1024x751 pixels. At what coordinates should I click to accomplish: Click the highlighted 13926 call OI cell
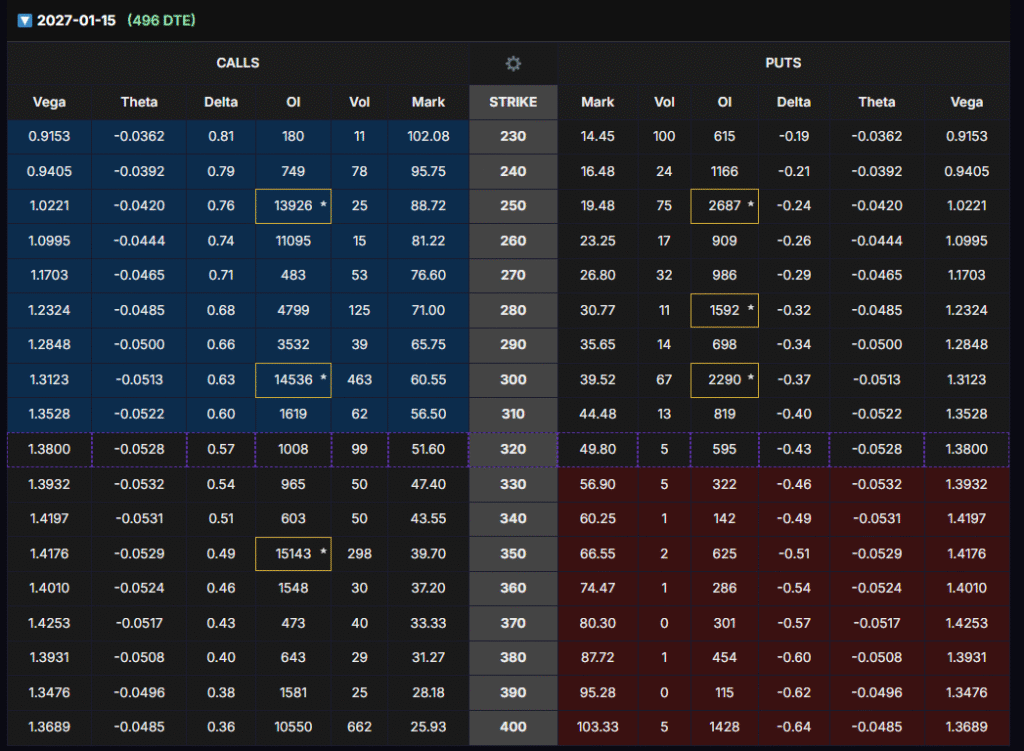pos(293,206)
